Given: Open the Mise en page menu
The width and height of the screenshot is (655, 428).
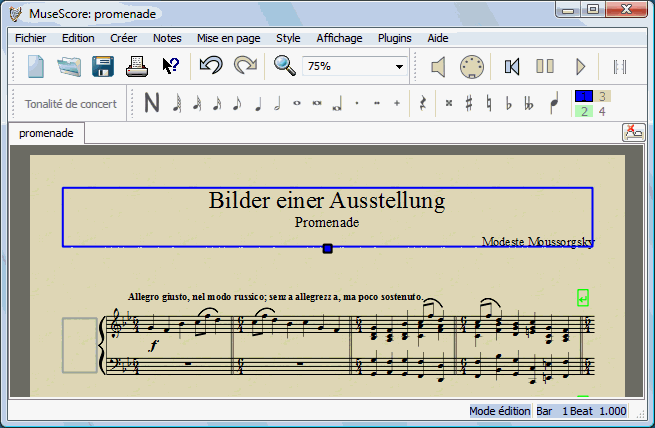Looking at the screenshot, I should 228,38.
